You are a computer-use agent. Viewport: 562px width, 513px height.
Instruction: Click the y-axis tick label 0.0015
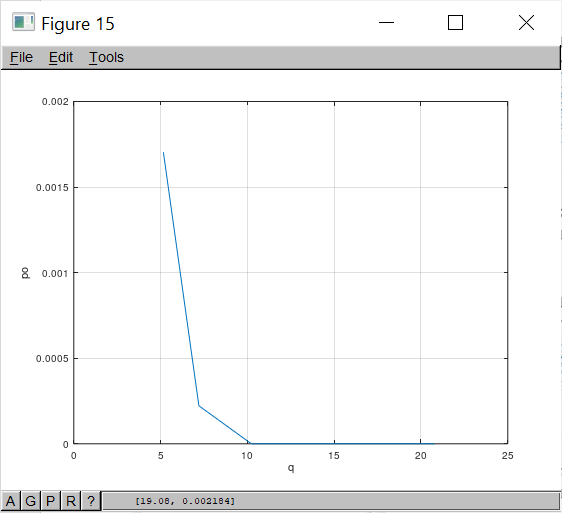pos(52,188)
